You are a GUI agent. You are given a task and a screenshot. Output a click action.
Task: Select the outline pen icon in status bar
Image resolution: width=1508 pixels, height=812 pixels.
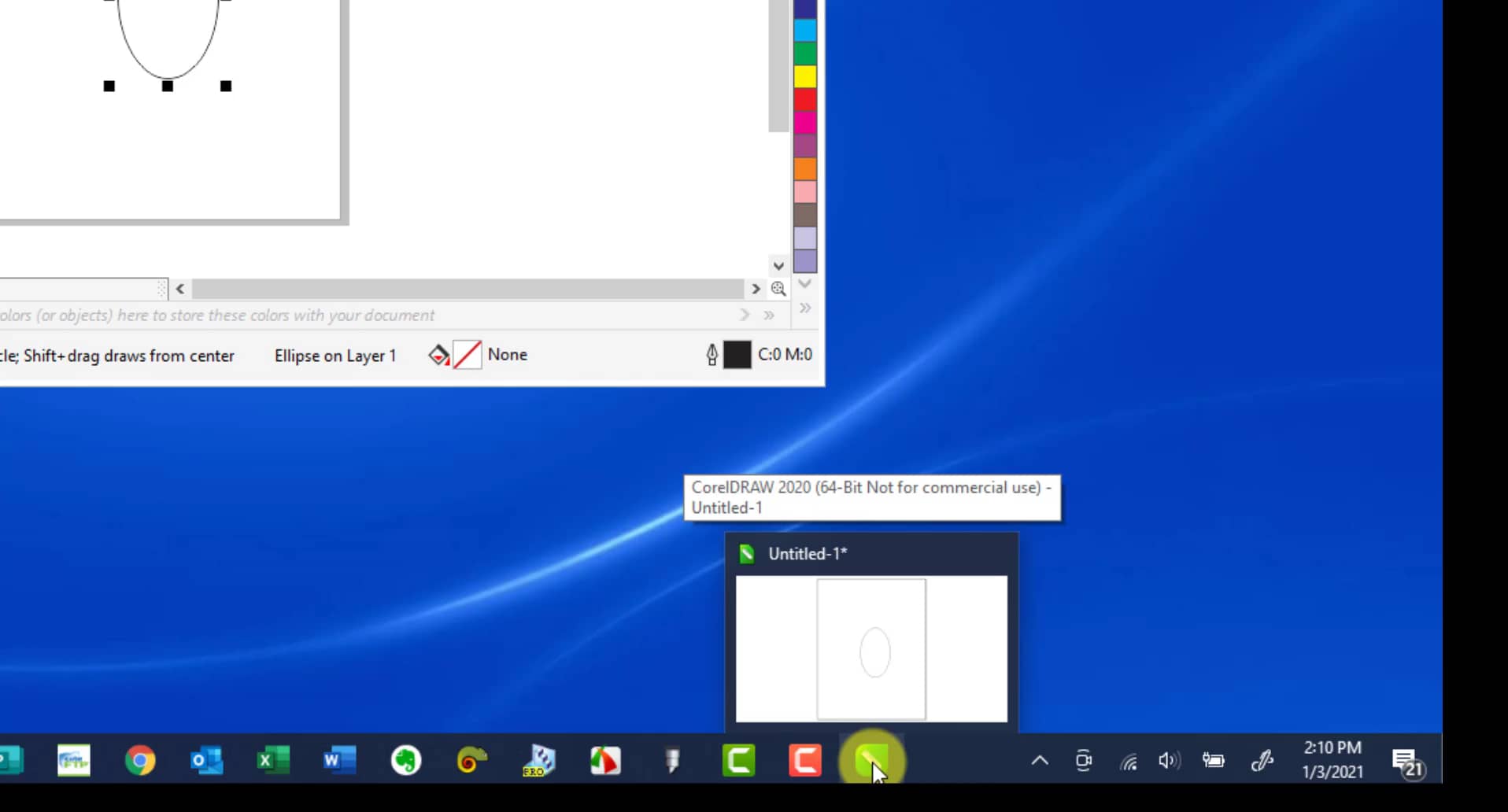tap(711, 355)
